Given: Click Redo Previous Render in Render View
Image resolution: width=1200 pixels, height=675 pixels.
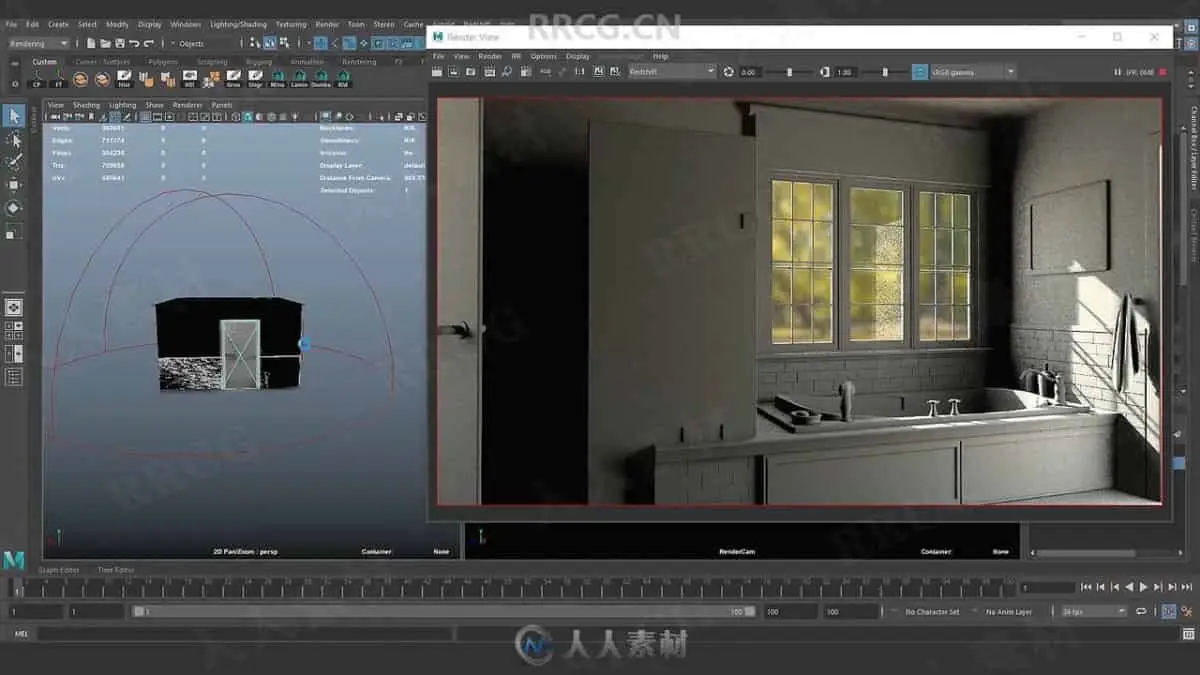Looking at the screenshot, I should pos(437,72).
